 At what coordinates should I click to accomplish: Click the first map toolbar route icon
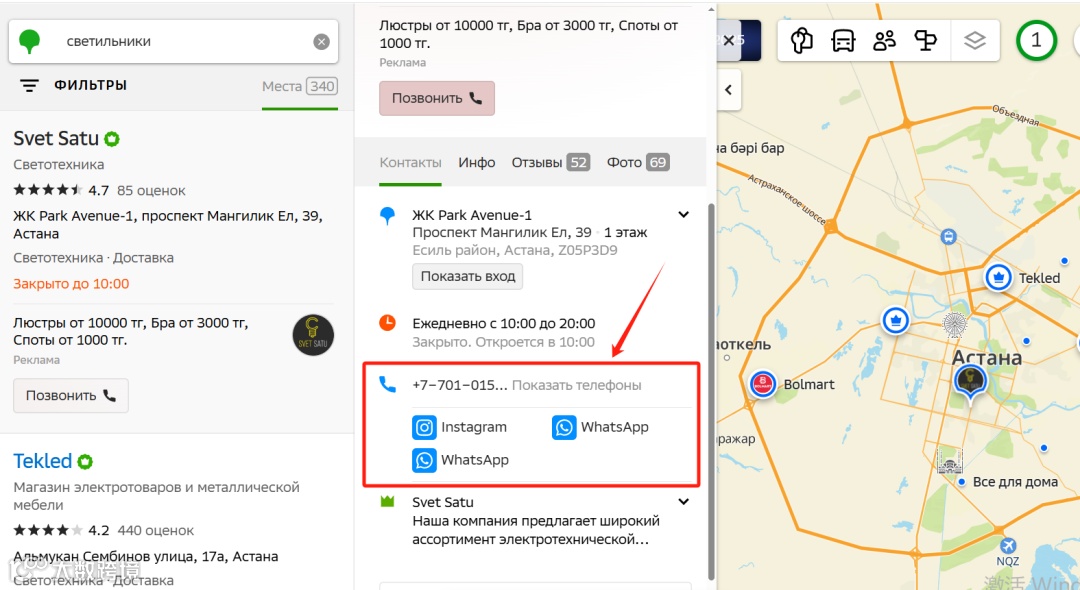(x=802, y=41)
